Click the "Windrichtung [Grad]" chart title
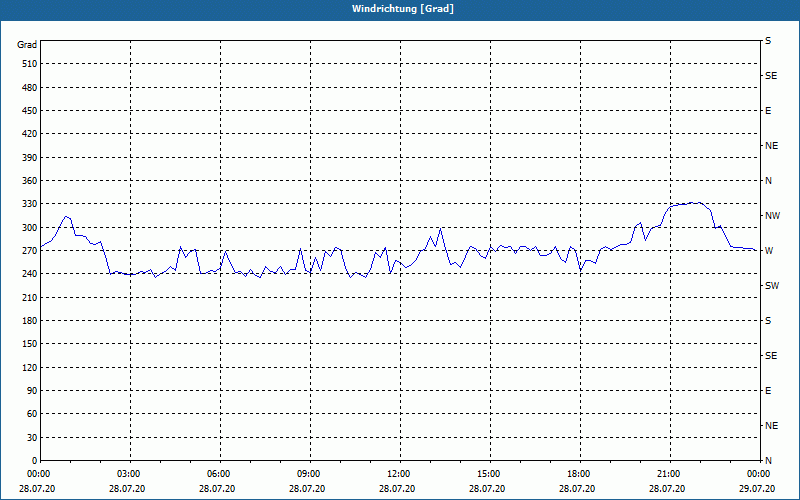Screen dimensions: 800x500 coord(403,9)
